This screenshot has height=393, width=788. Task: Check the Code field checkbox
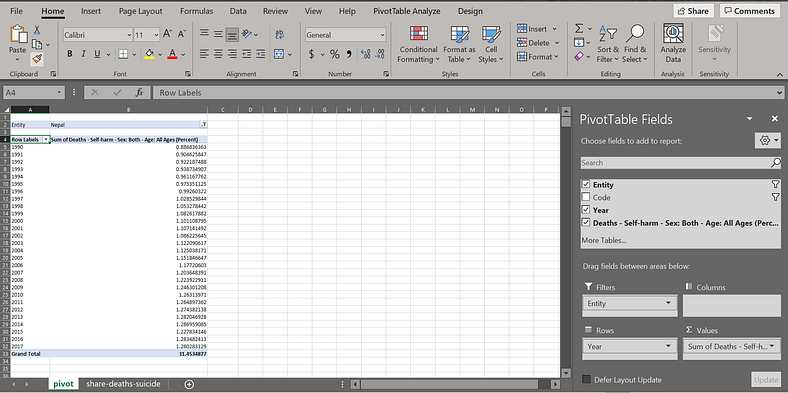click(585, 198)
